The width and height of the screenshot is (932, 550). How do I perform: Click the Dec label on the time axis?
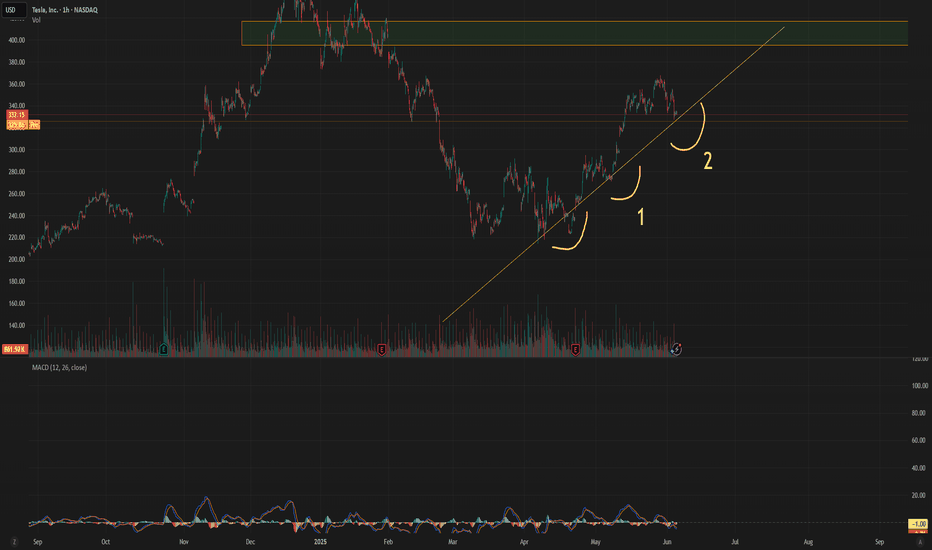(250, 542)
